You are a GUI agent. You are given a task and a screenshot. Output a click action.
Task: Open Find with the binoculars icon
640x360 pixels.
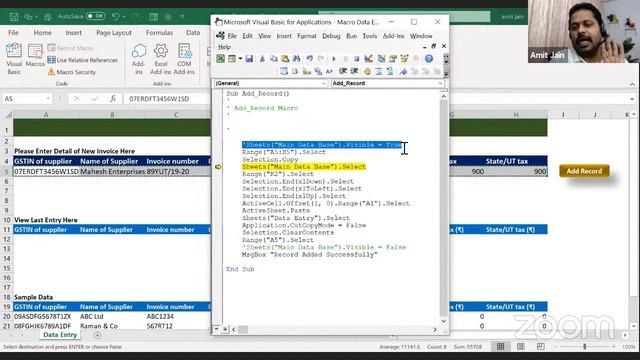click(x=297, y=59)
